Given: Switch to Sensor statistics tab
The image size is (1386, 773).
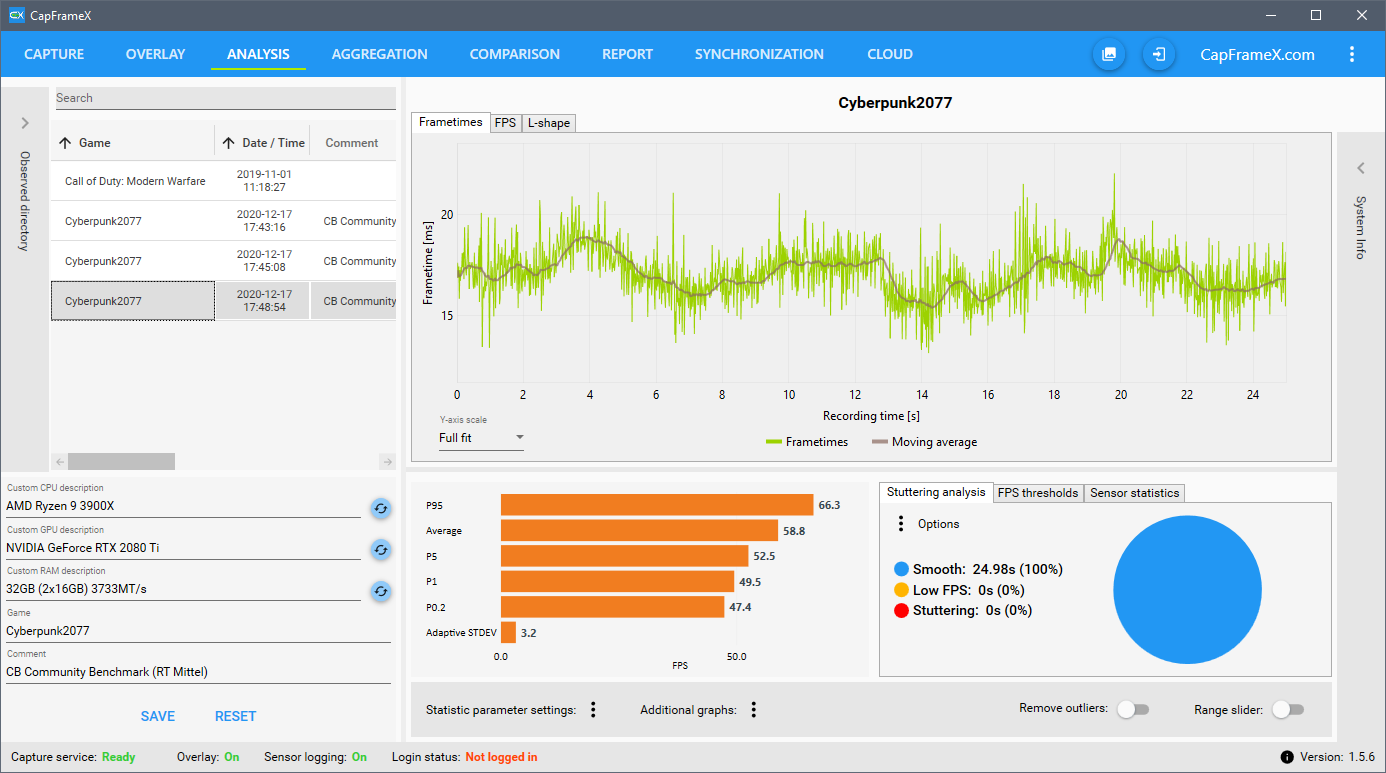Looking at the screenshot, I should [1134, 493].
